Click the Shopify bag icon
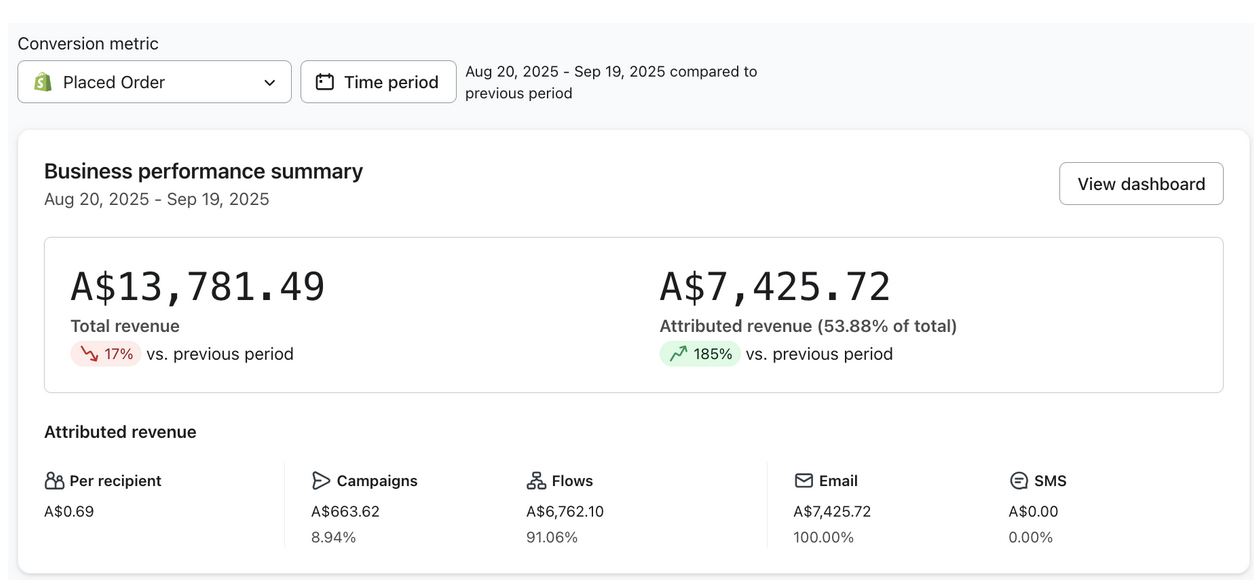Viewport: 1254px width, 580px height. click(x=43, y=82)
